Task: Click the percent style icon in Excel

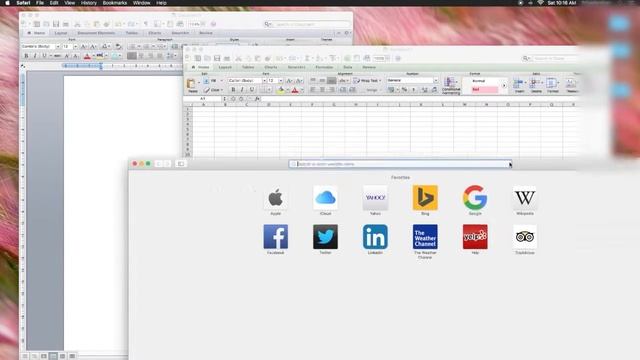Action: tap(404, 89)
